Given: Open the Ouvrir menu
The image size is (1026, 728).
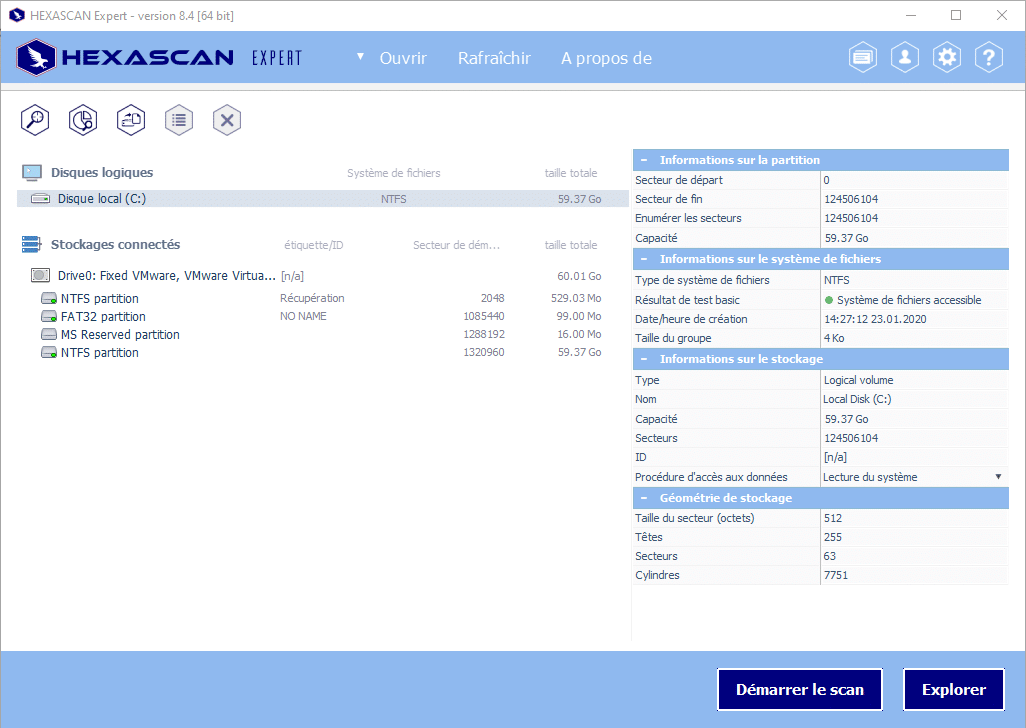Looking at the screenshot, I should coord(403,58).
